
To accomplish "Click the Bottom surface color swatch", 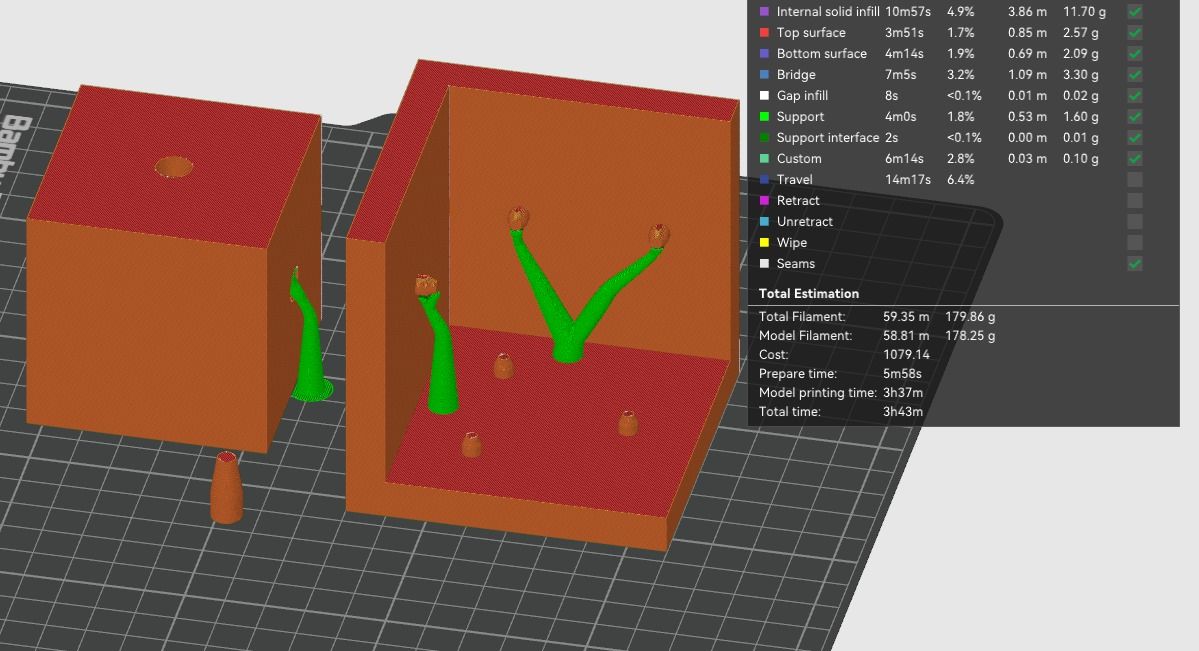I will click(x=764, y=54).
